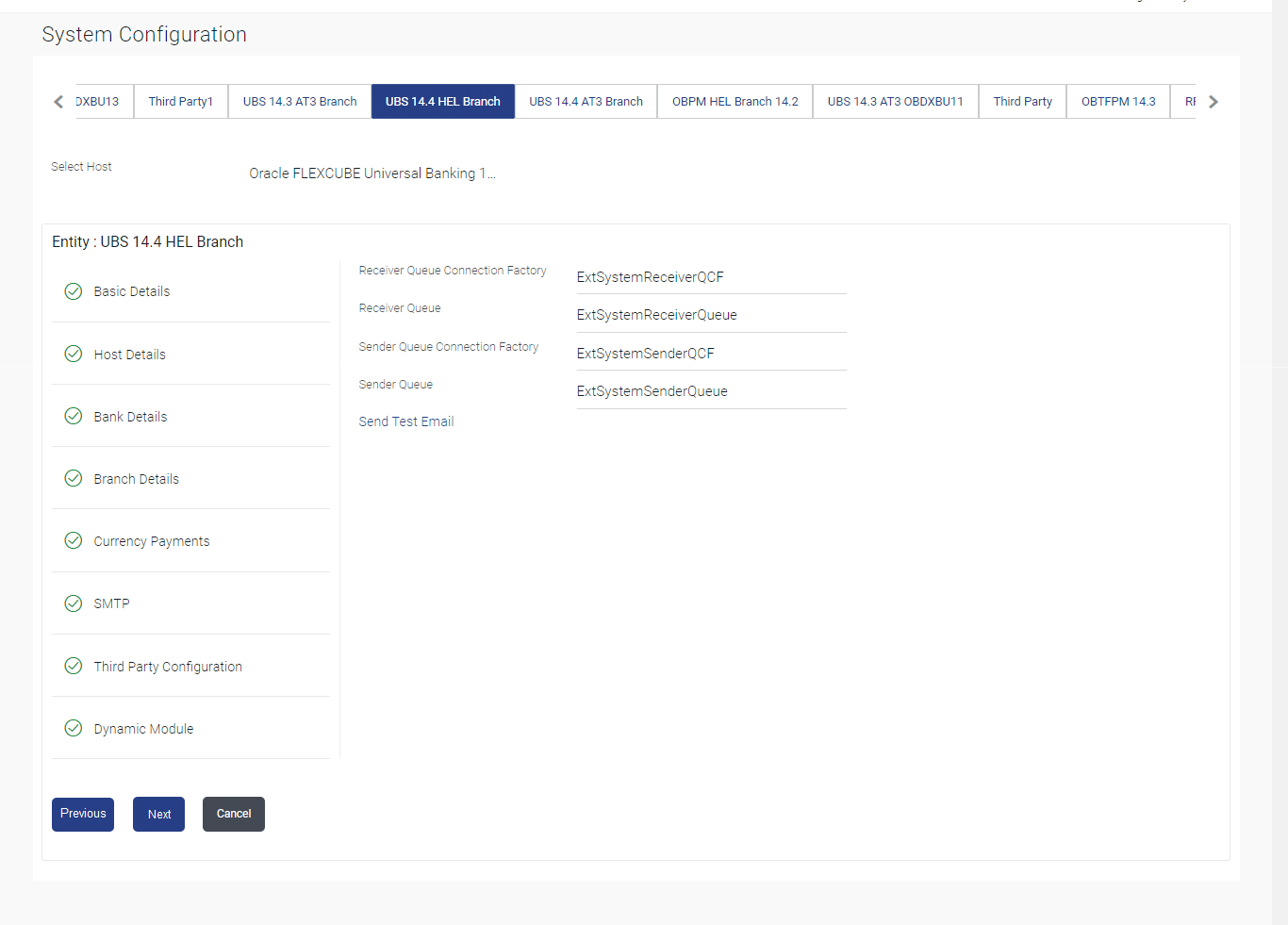Click the checkmark icon next to SMTP
Screen dimensions: 1288x925
(x=74, y=603)
